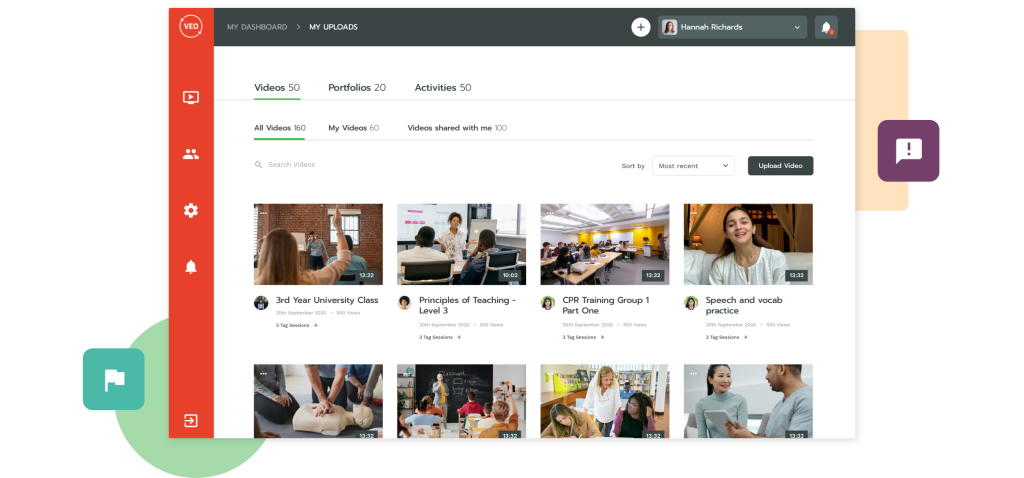Select the All Videos 160 sub-tab

point(280,128)
